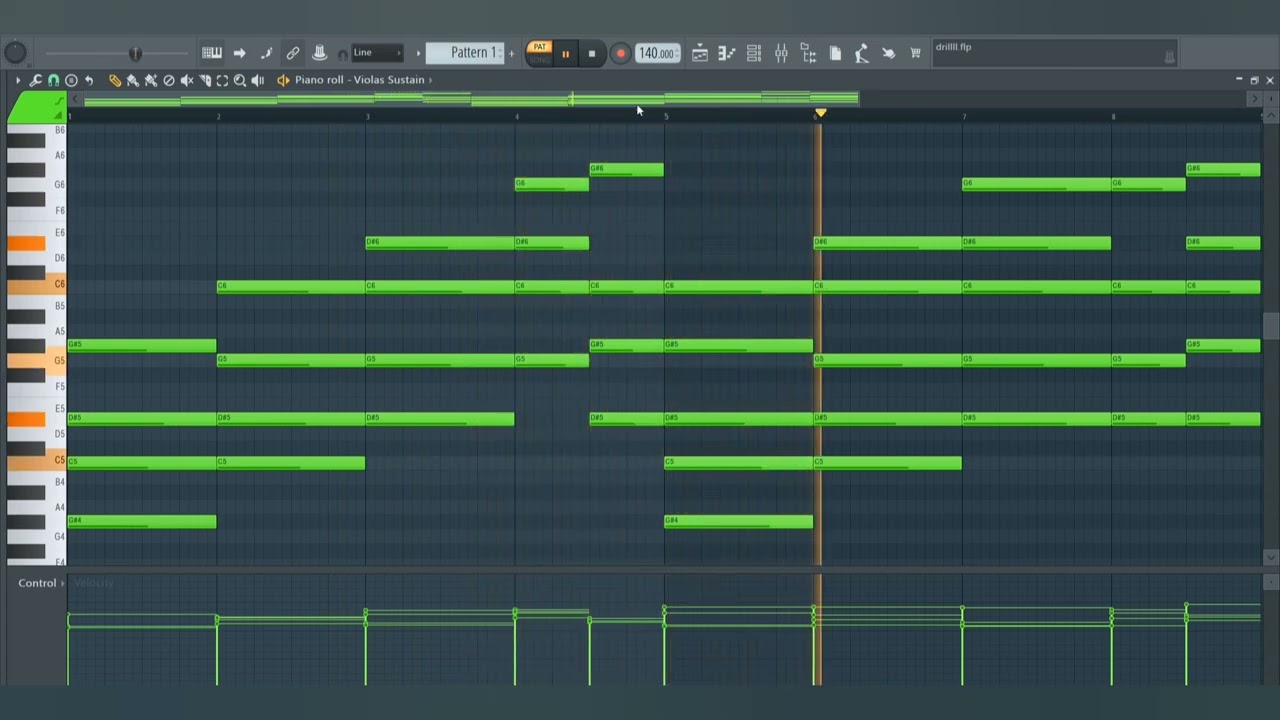Toggle piano roll snap magnet
The image size is (1280, 720).
[x=54, y=80]
